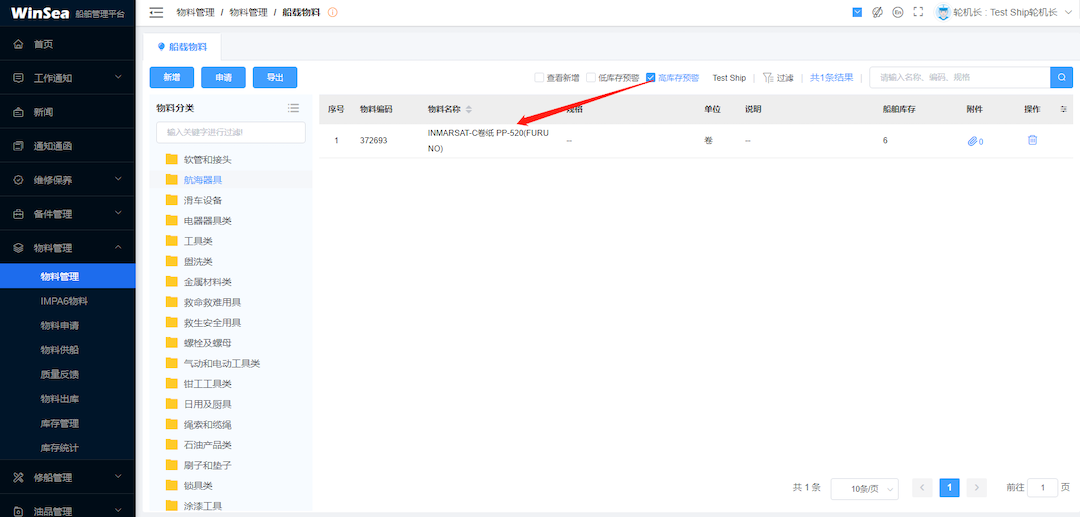Viewport: 1080px width, 517px height.
Task: Enable the 查看新增 checkbox
Action: pos(539,78)
